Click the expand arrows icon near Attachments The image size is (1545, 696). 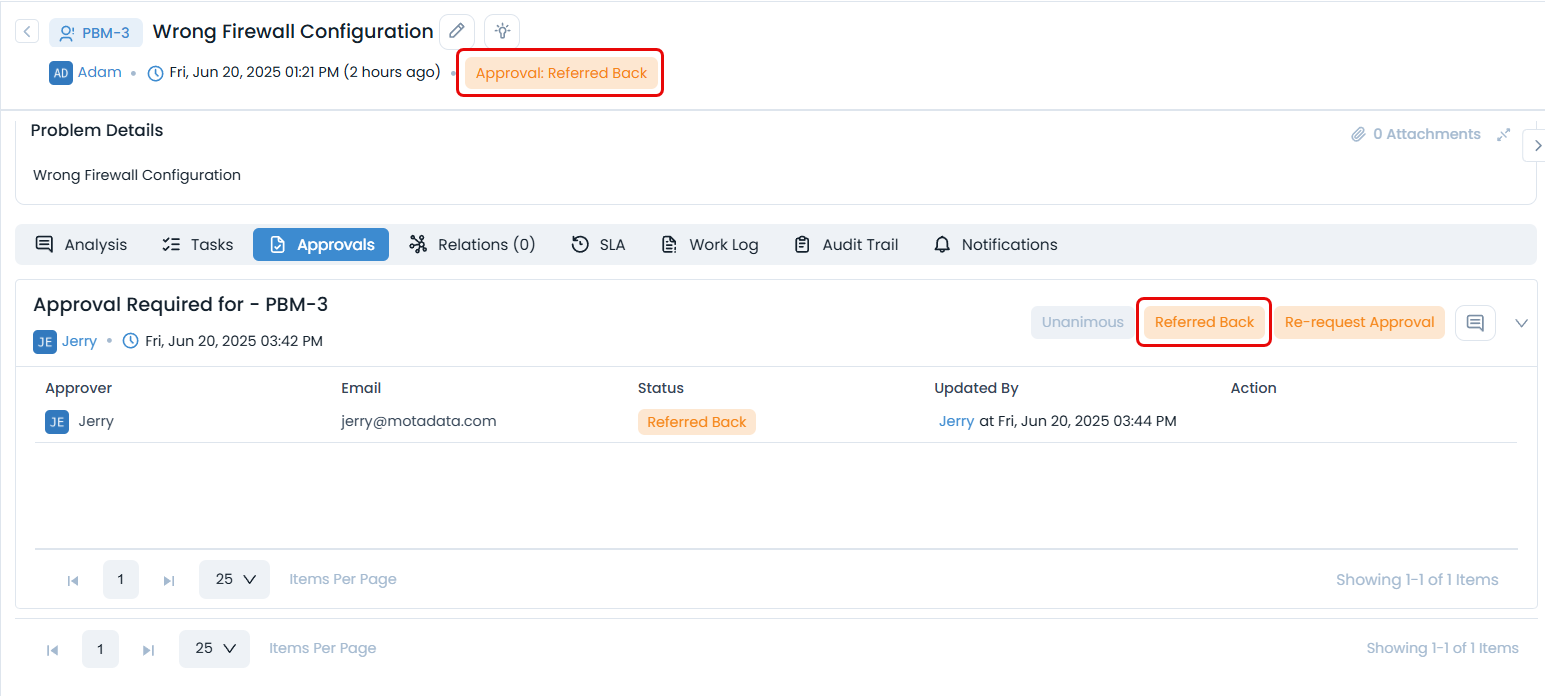click(x=1503, y=133)
